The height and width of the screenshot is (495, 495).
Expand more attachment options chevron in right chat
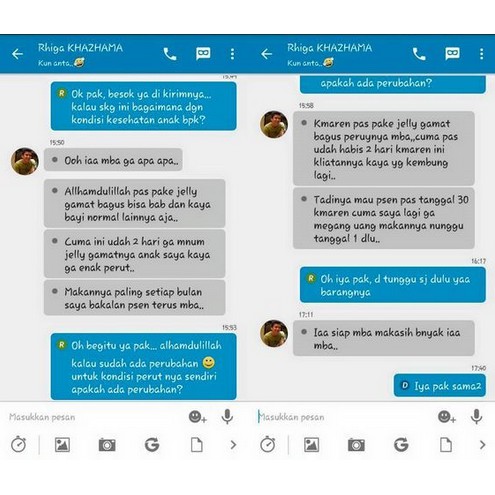click(482, 445)
